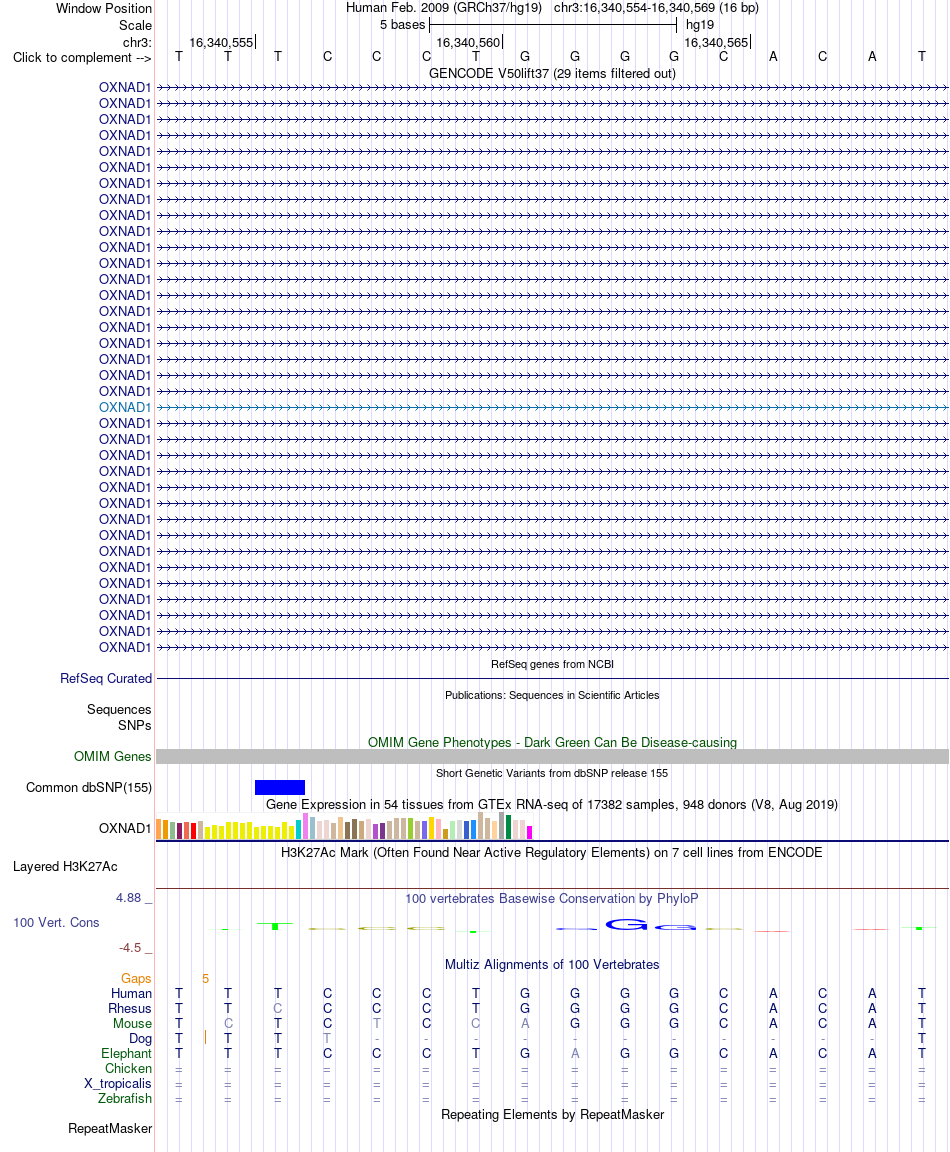Open 'Publications: Sequences in Scientific Articles' title
Screen dimensions: 950x1152
[552, 695]
